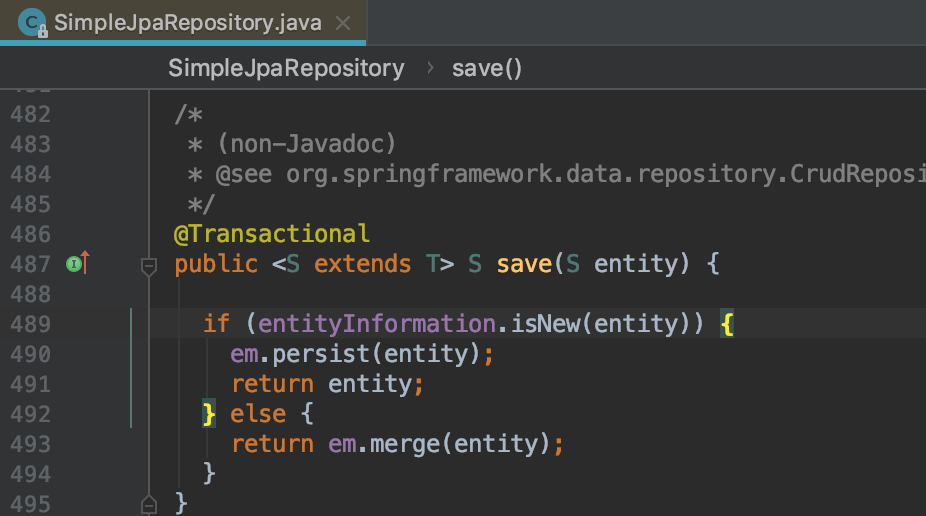This screenshot has height=516, width=926.
Task: Select the SimpleJpaRepository.java tab
Action: 183,22
